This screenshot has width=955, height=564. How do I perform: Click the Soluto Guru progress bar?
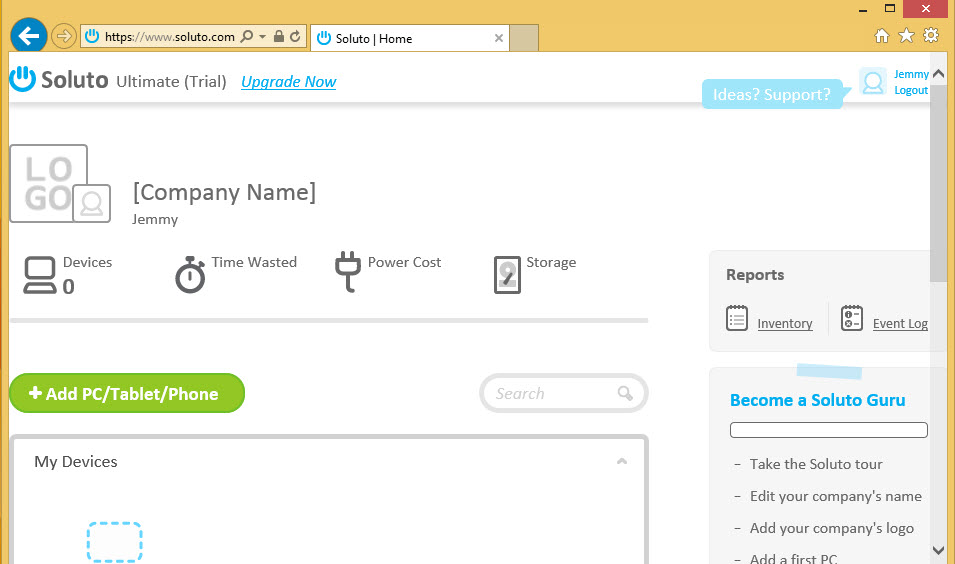tap(829, 430)
